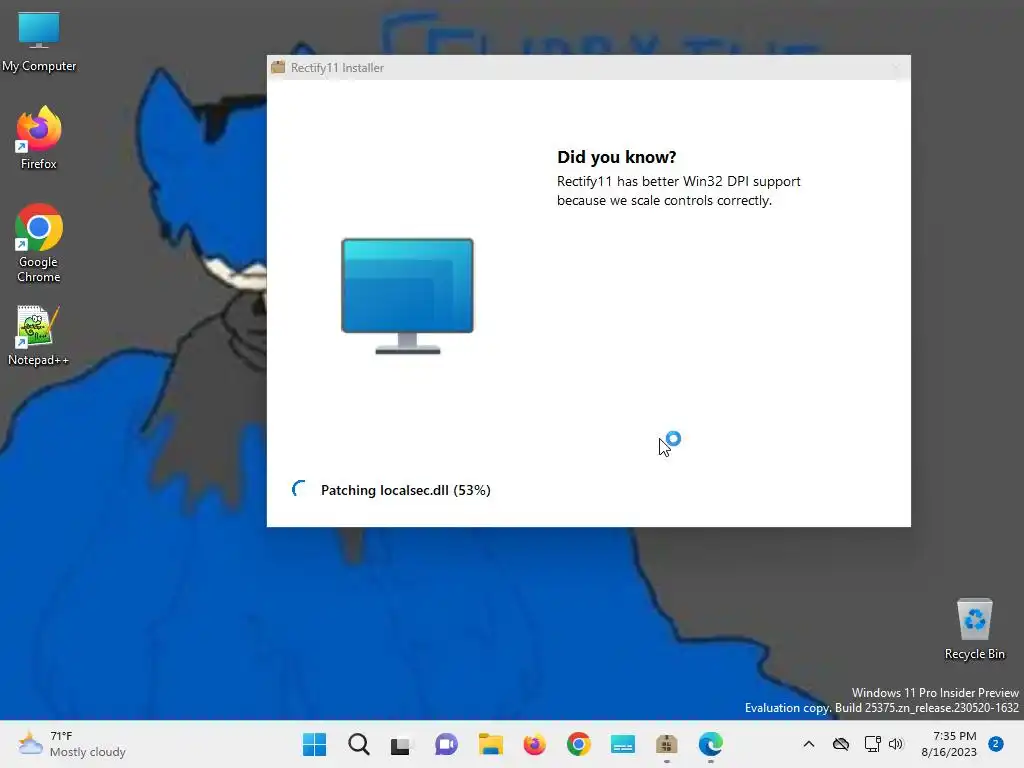
Task: Click the large monitor image in installer
Action: [408, 296]
